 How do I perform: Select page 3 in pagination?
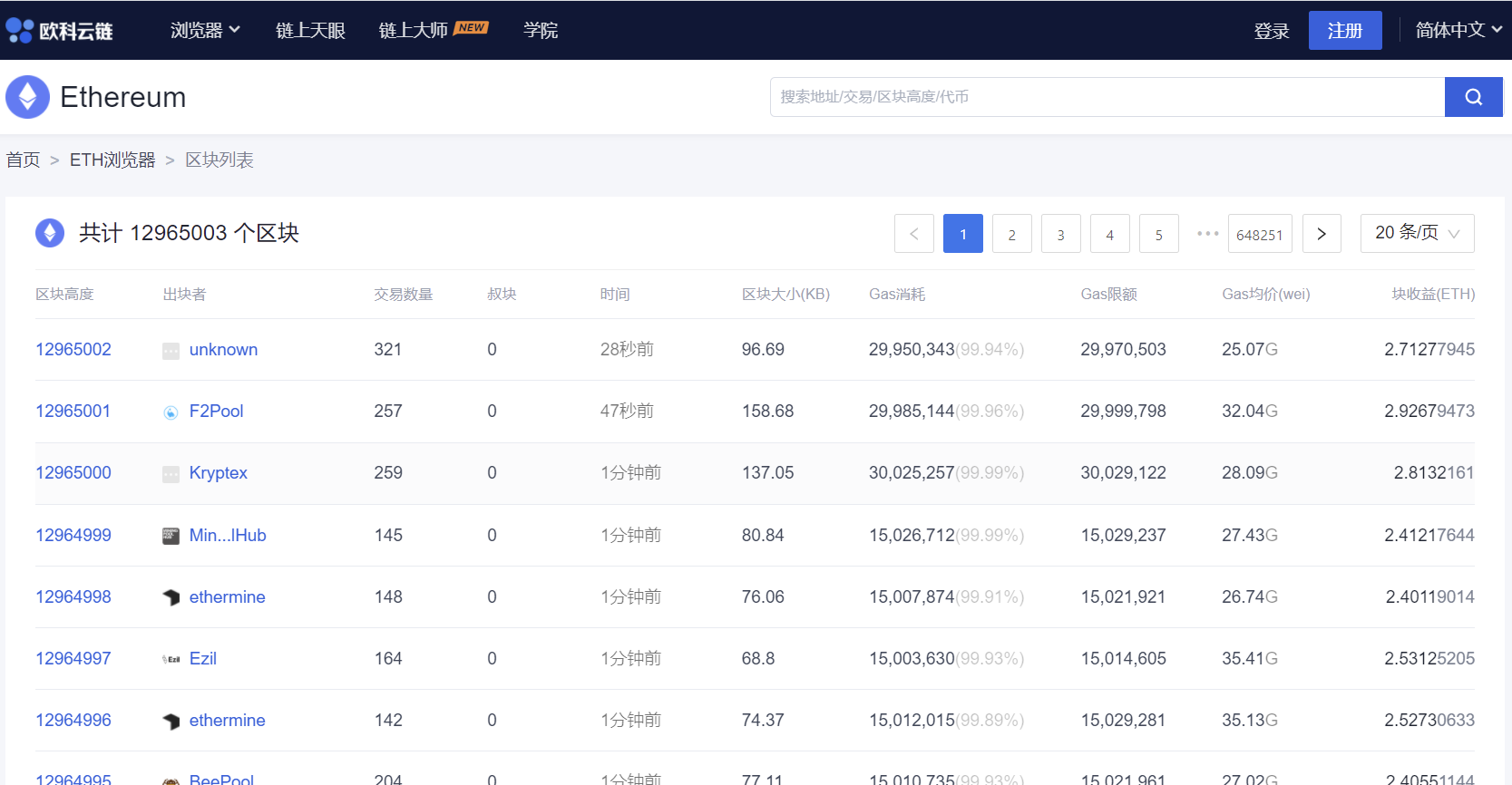pos(1061,234)
